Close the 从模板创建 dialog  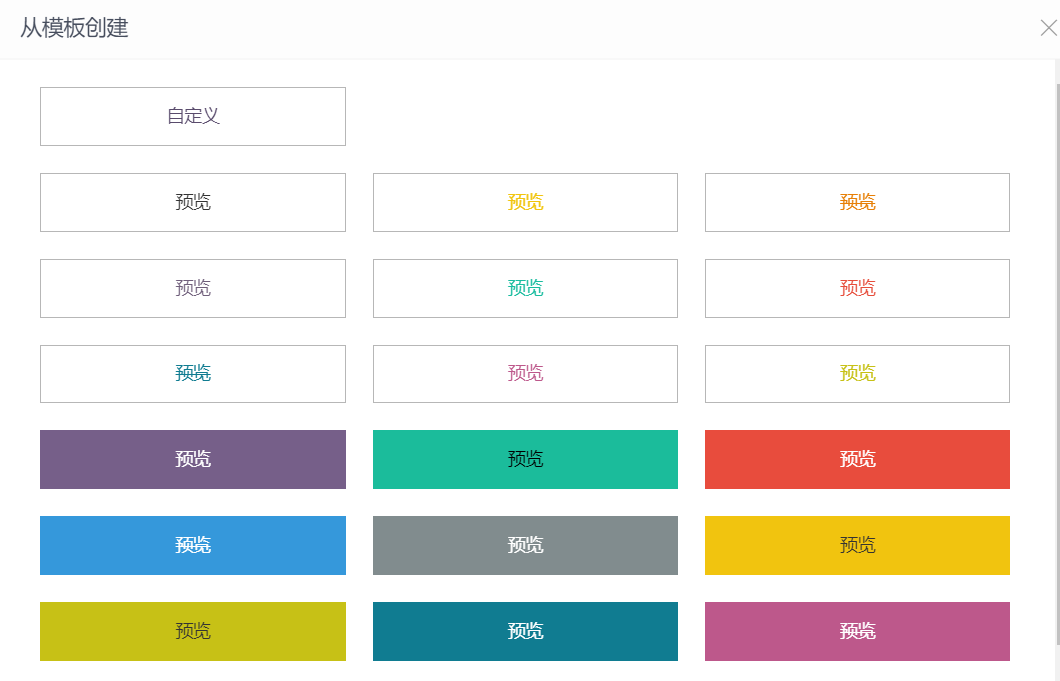click(1048, 28)
